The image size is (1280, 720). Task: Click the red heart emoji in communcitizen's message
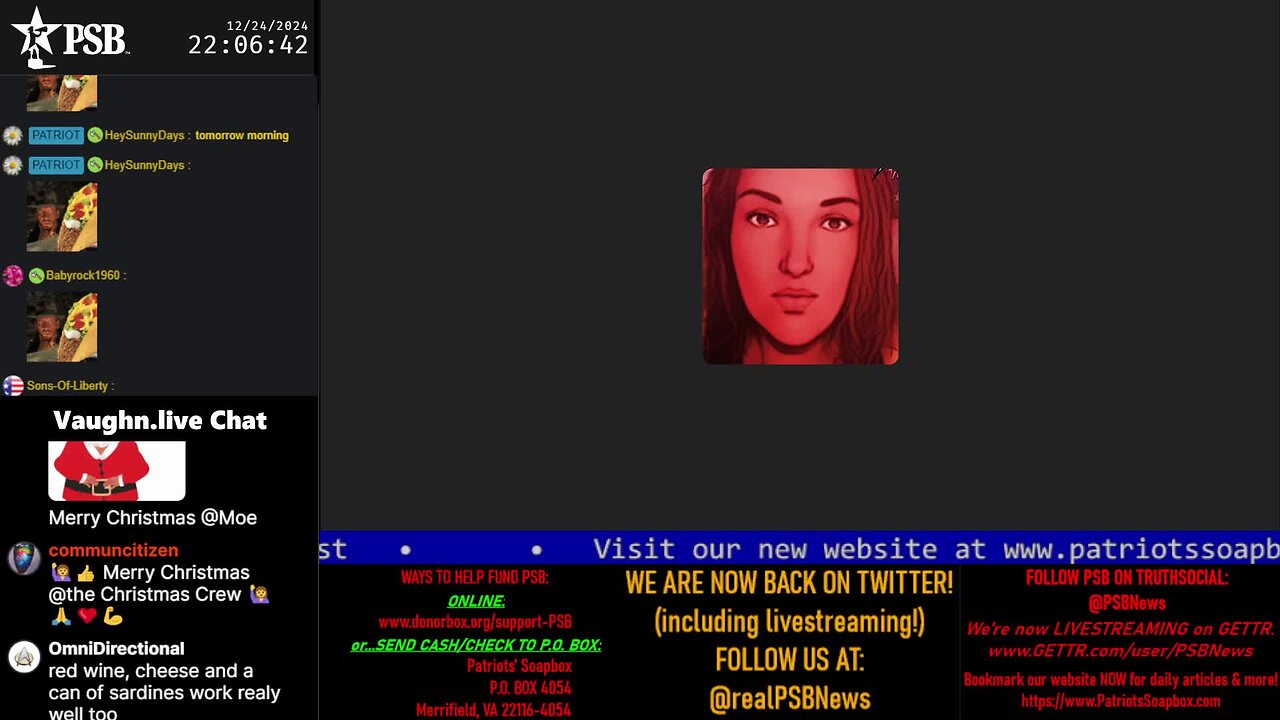(x=87, y=616)
